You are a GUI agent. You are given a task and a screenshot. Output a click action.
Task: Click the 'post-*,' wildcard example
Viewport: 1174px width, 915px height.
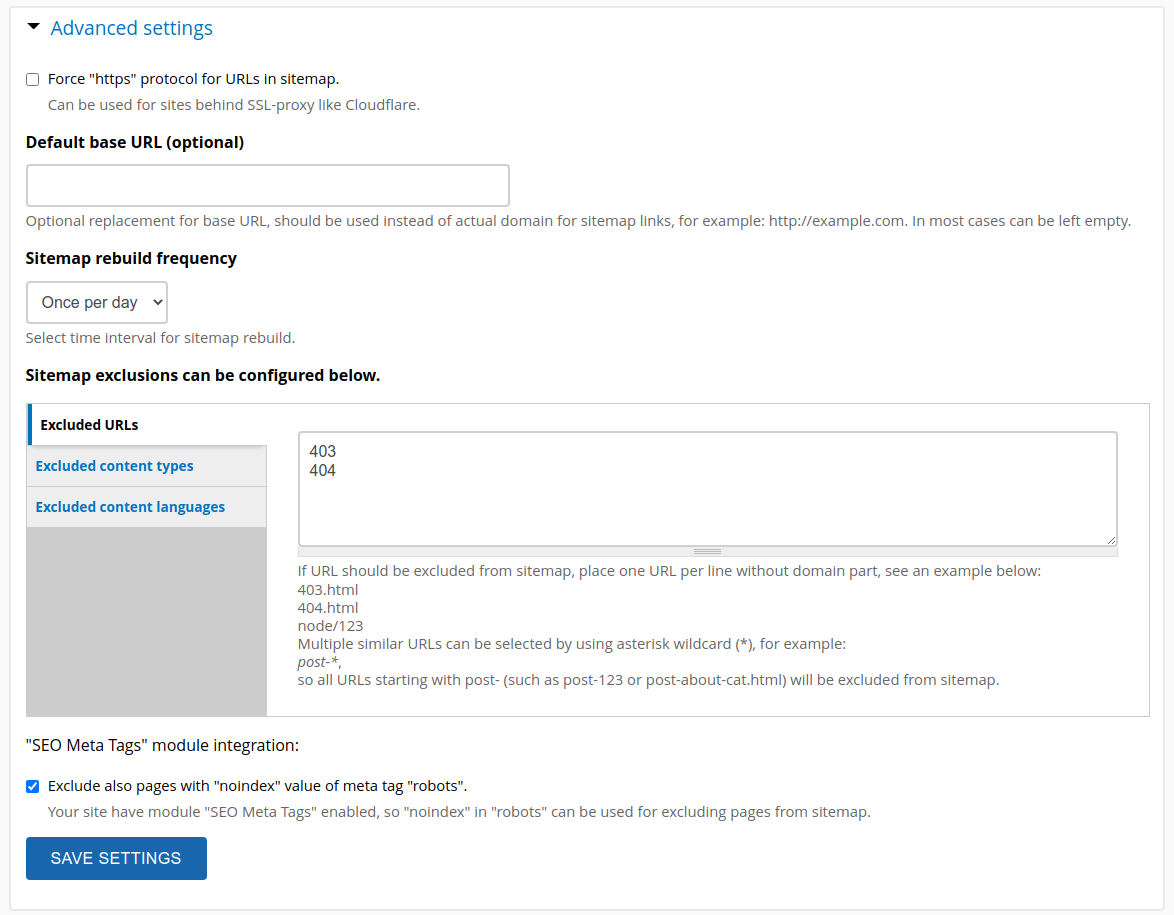point(320,662)
